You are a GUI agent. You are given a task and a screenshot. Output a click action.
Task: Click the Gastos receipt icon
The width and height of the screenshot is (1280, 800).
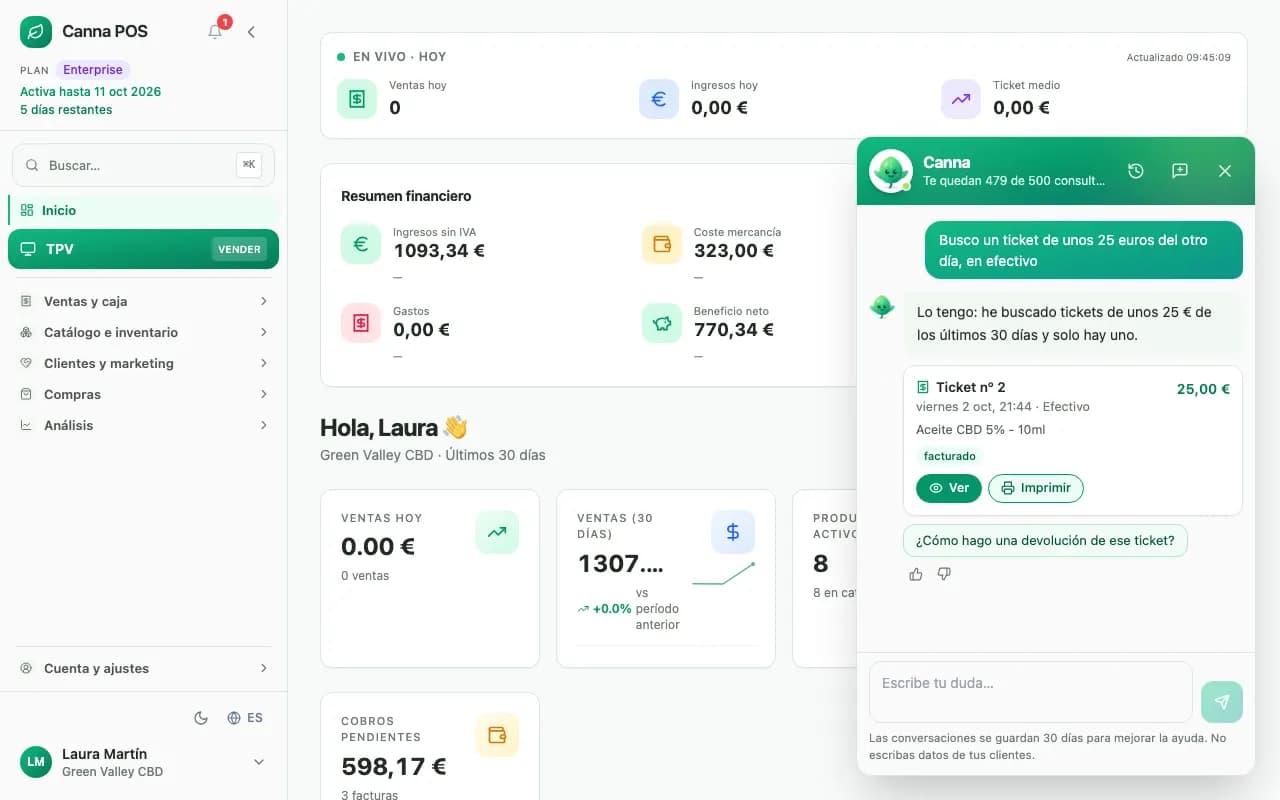[x=361, y=323]
